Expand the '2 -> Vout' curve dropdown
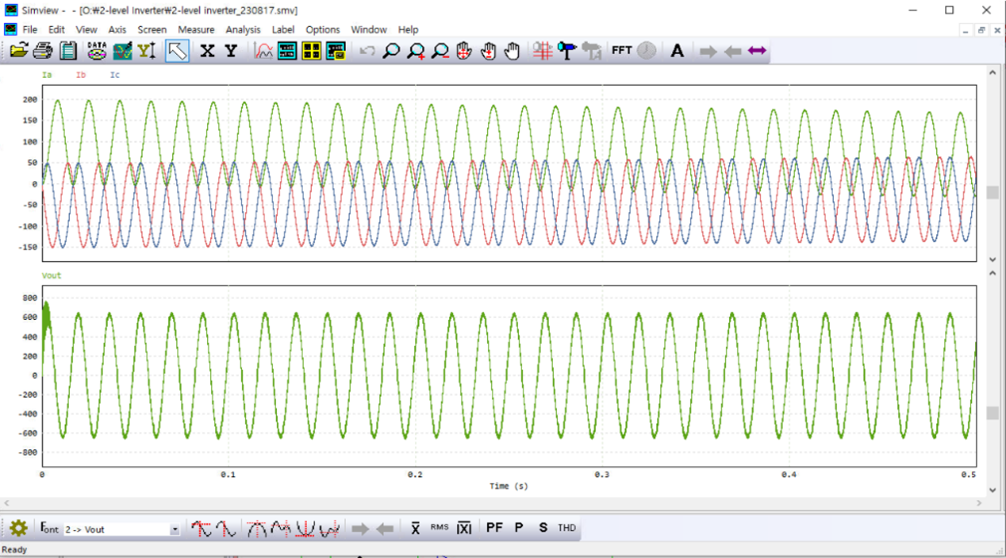The height and width of the screenshot is (558, 1006). (x=175, y=529)
